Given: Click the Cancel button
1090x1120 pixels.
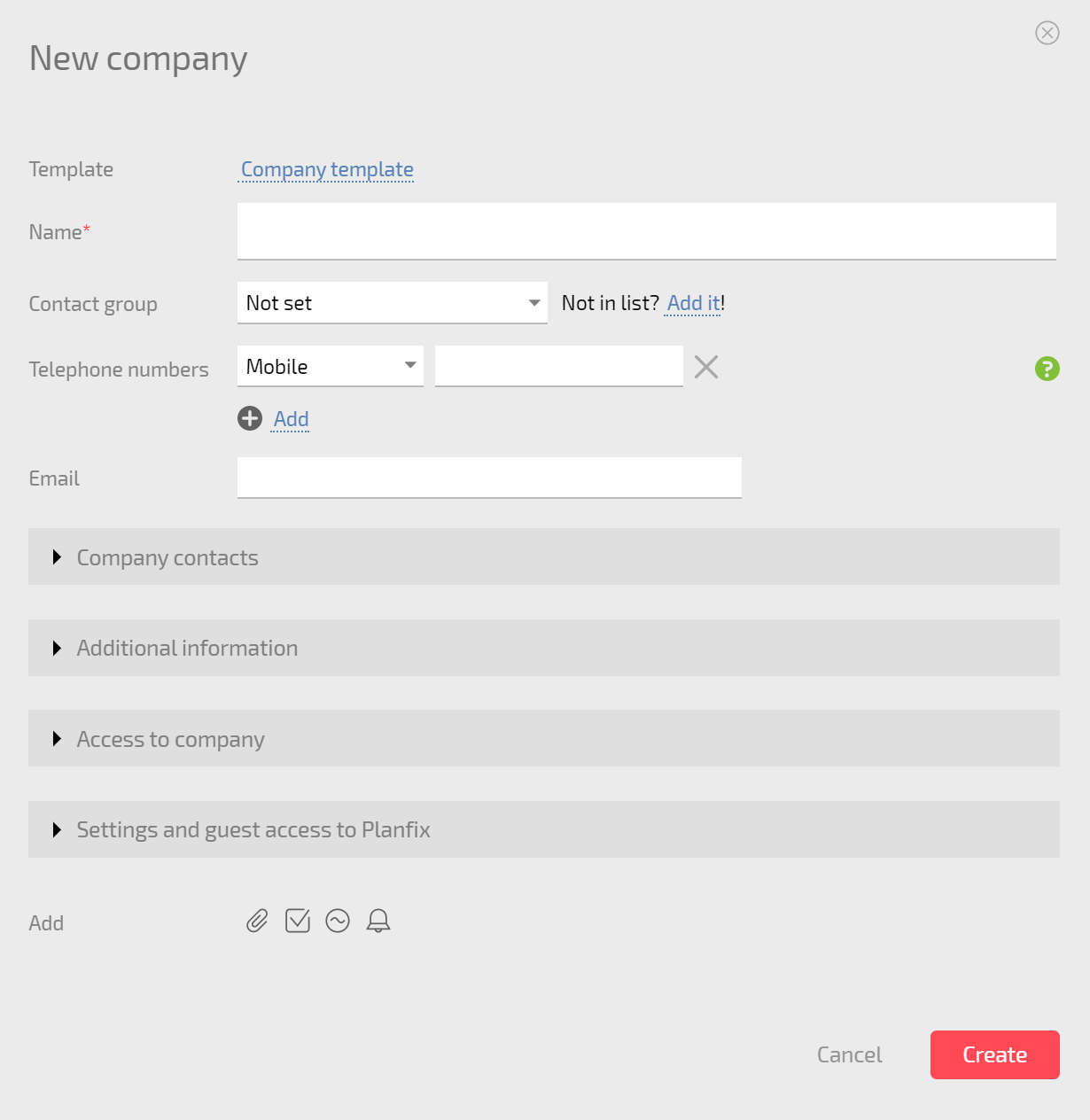Looking at the screenshot, I should coord(849,1054).
